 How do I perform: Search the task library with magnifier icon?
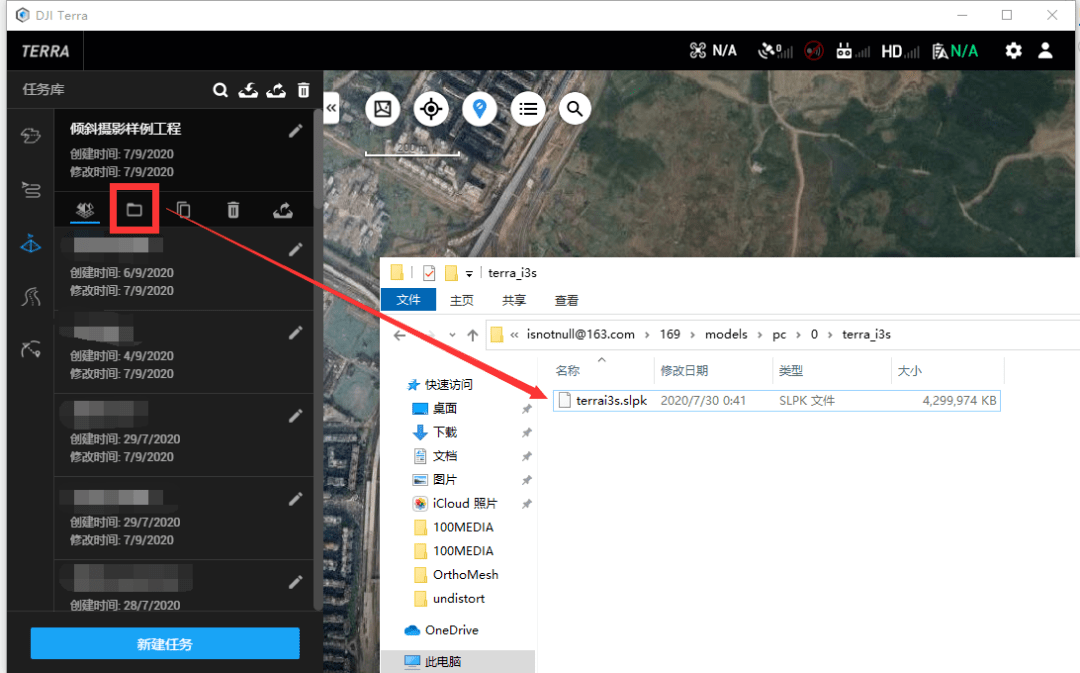(220, 90)
